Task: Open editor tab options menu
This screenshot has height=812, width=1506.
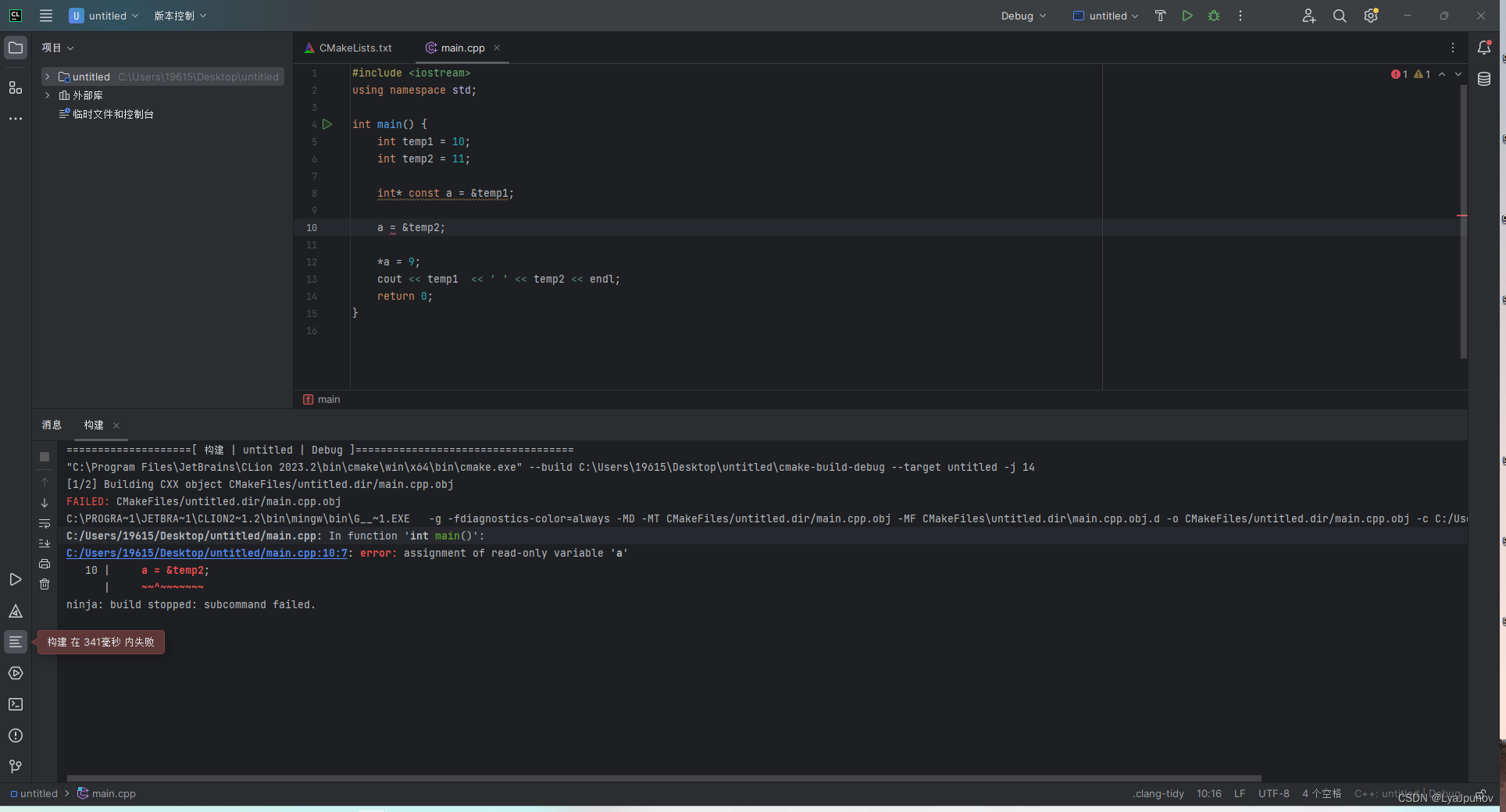Action: point(1453,48)
